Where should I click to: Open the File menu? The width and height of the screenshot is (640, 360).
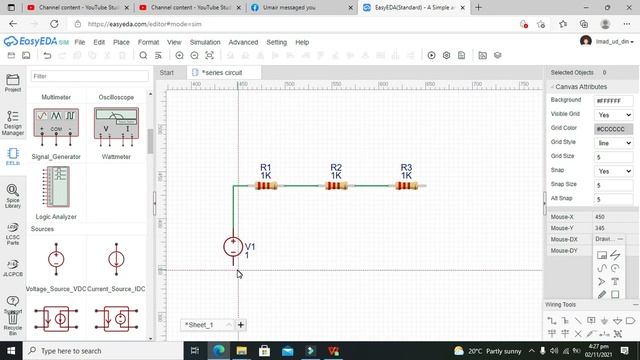[80, 42]
